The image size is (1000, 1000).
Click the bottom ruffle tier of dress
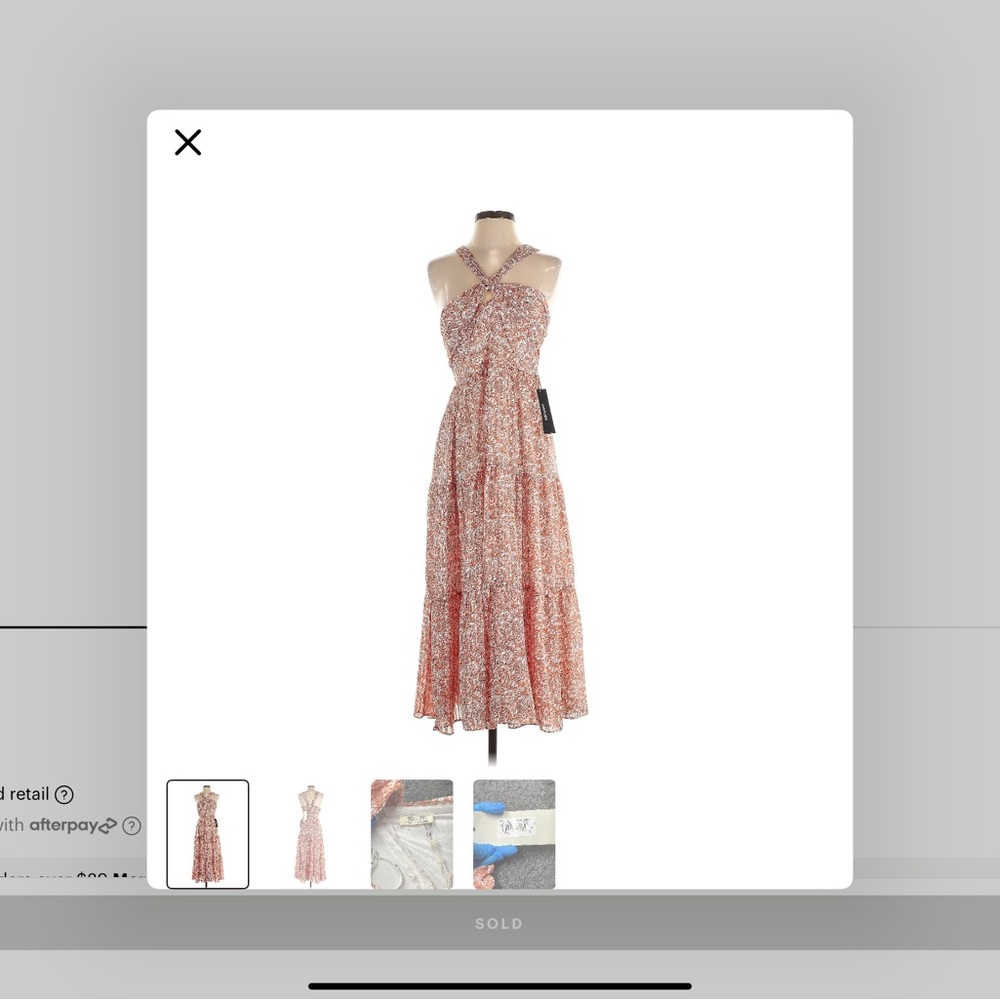[x=500, y=660]
